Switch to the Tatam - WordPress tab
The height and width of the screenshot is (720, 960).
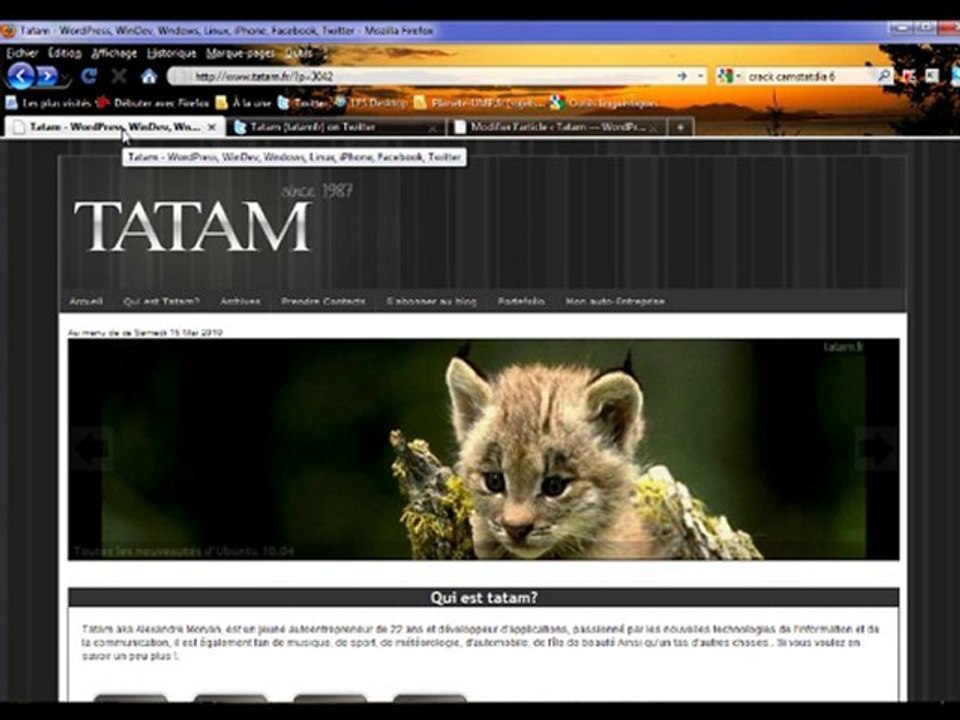(x=114, y=127)
